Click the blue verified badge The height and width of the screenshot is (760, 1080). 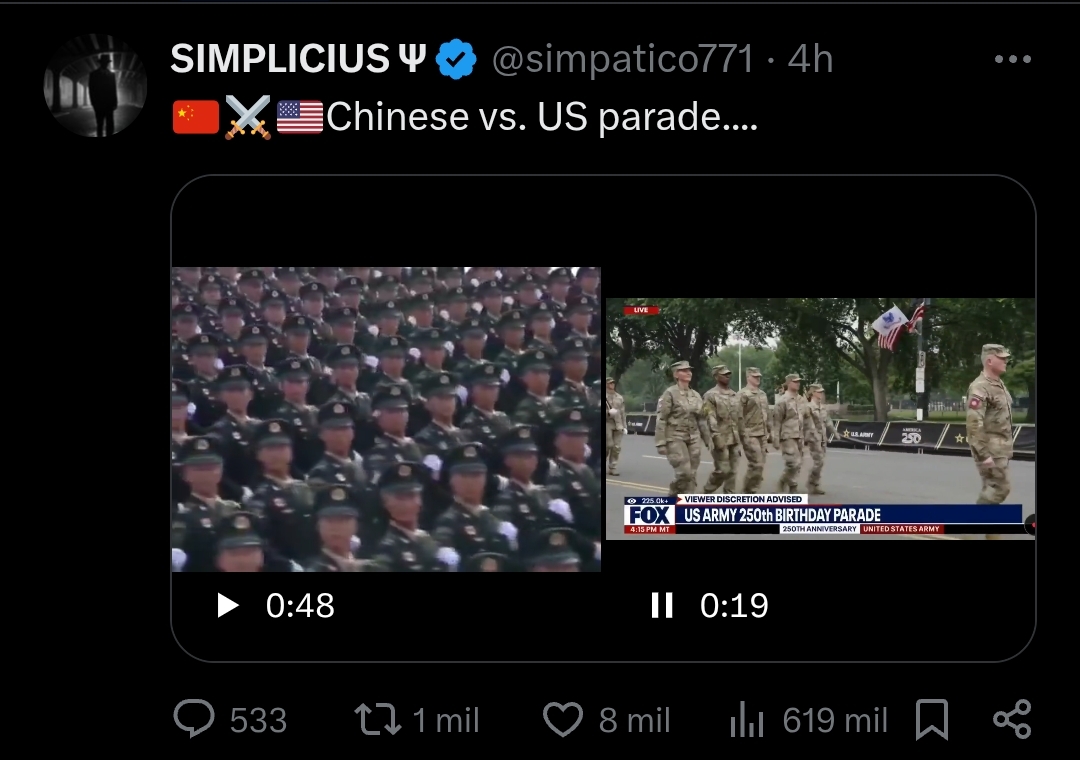pos(455,59)
